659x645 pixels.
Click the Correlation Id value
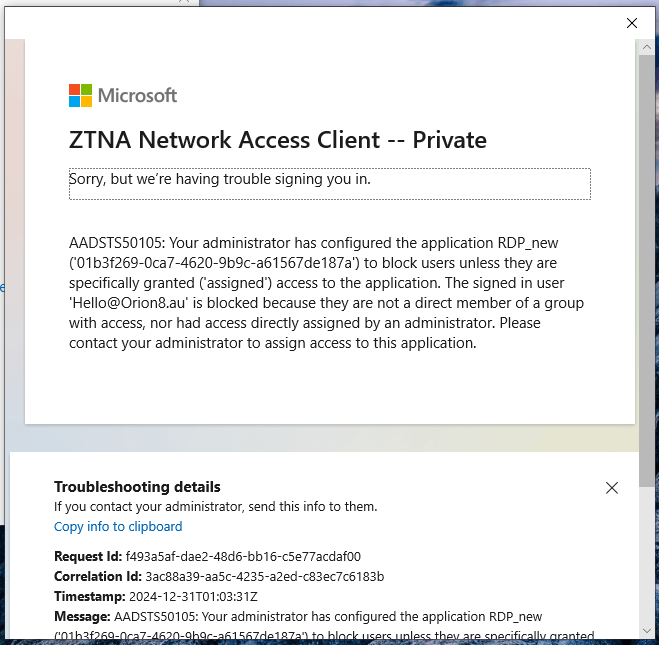pyautogui.click(x=264, y=576)
